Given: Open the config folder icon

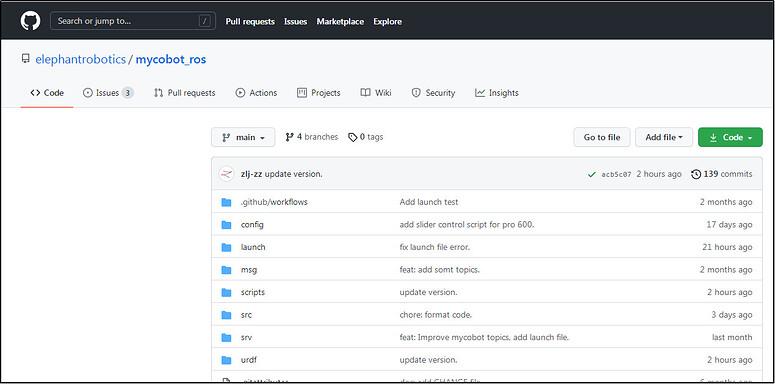Looking at the screenshot, I should pyautogui.click(x=226, y=225).
